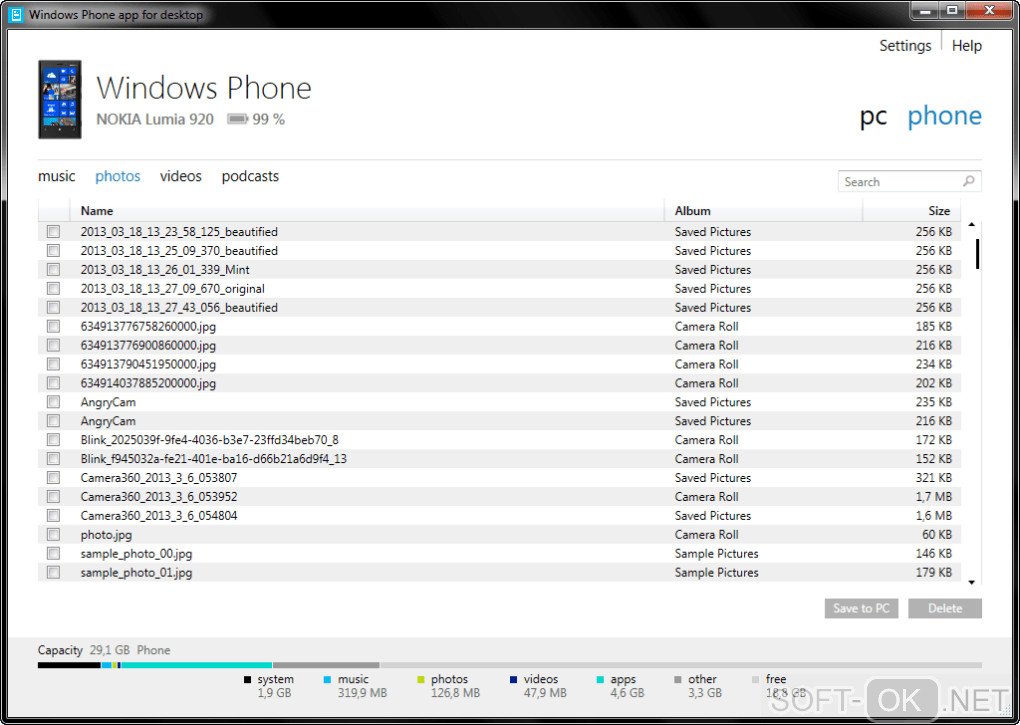
Task: Click the list scrollbar thumb
Action: [977, 254]
